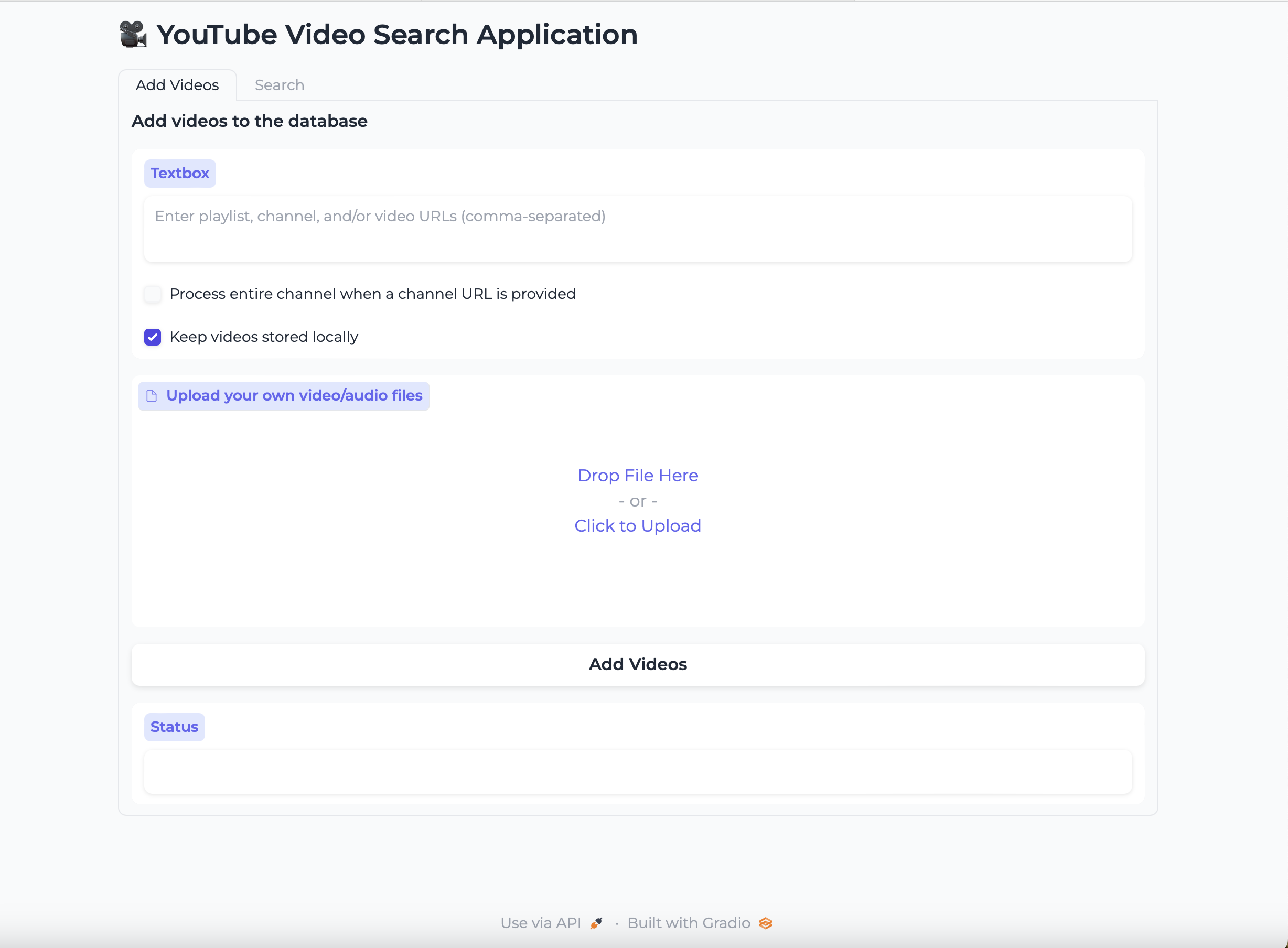The height and width of the screenshot is (948, 1288).
Task: Click the Textbox label
Action: [x=180, y=174]
